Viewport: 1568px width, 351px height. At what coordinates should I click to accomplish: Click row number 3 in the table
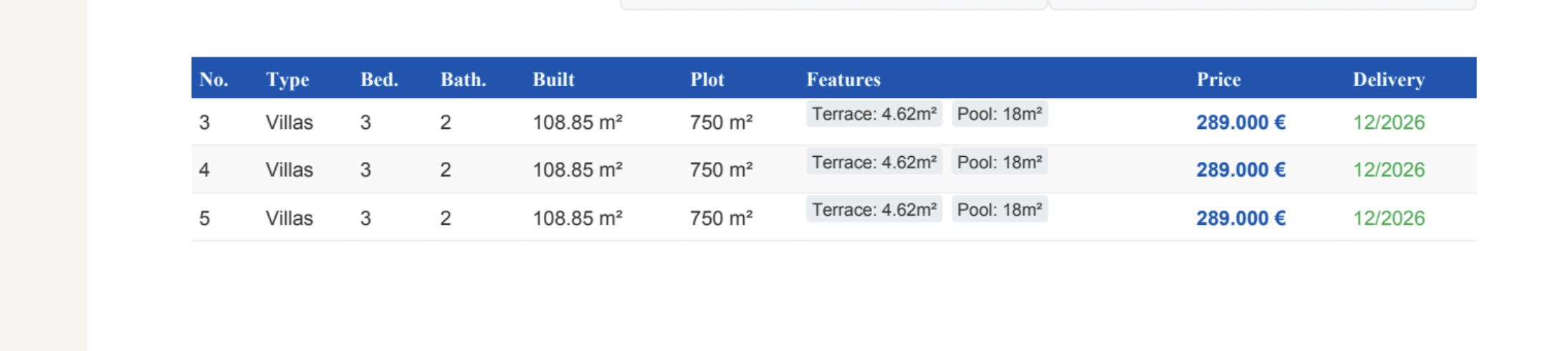coord(204,122)
